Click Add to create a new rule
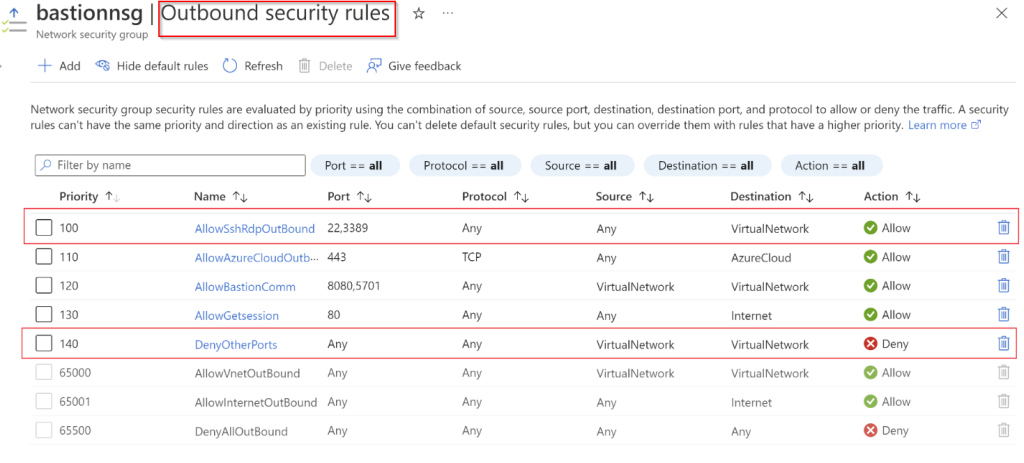Image resolution: width=1024 pixels, height=463 pixels. click(x=59, y=66)
